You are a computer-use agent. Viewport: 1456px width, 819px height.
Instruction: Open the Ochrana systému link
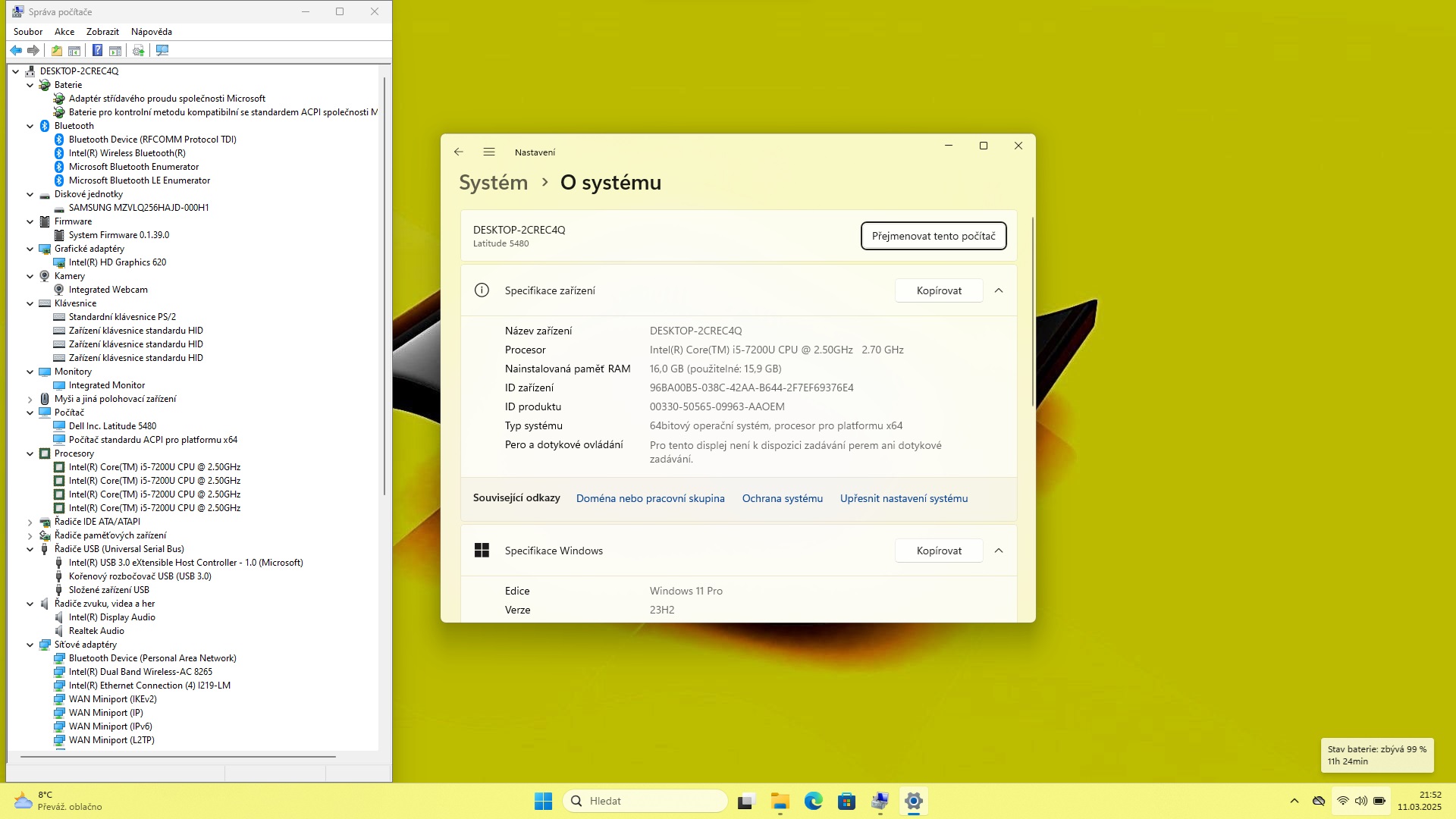[782, 498]
